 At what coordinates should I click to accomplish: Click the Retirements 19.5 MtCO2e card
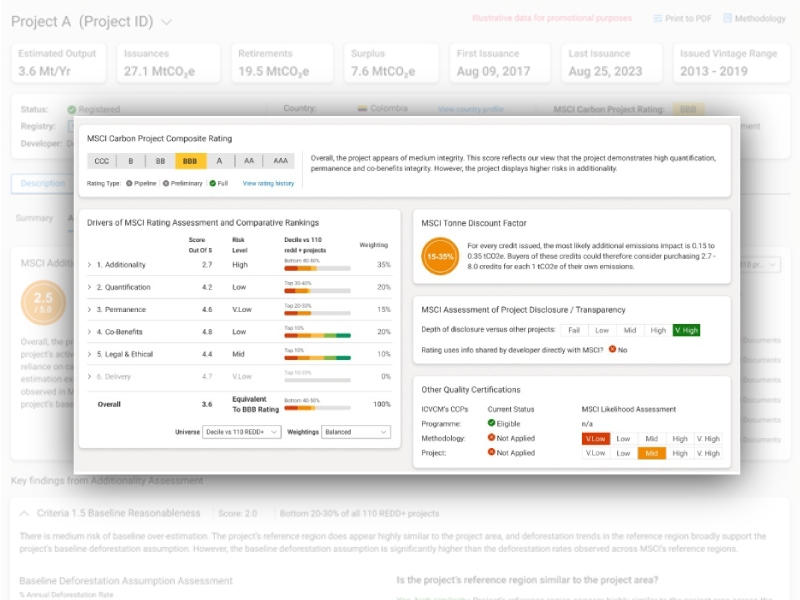point(282,63)
